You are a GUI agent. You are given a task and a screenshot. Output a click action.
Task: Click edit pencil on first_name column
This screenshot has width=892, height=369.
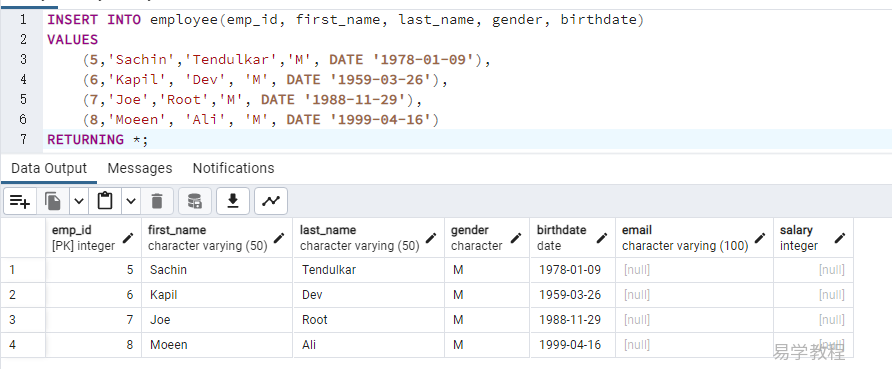pyautogui.click(x=279, y=238)
